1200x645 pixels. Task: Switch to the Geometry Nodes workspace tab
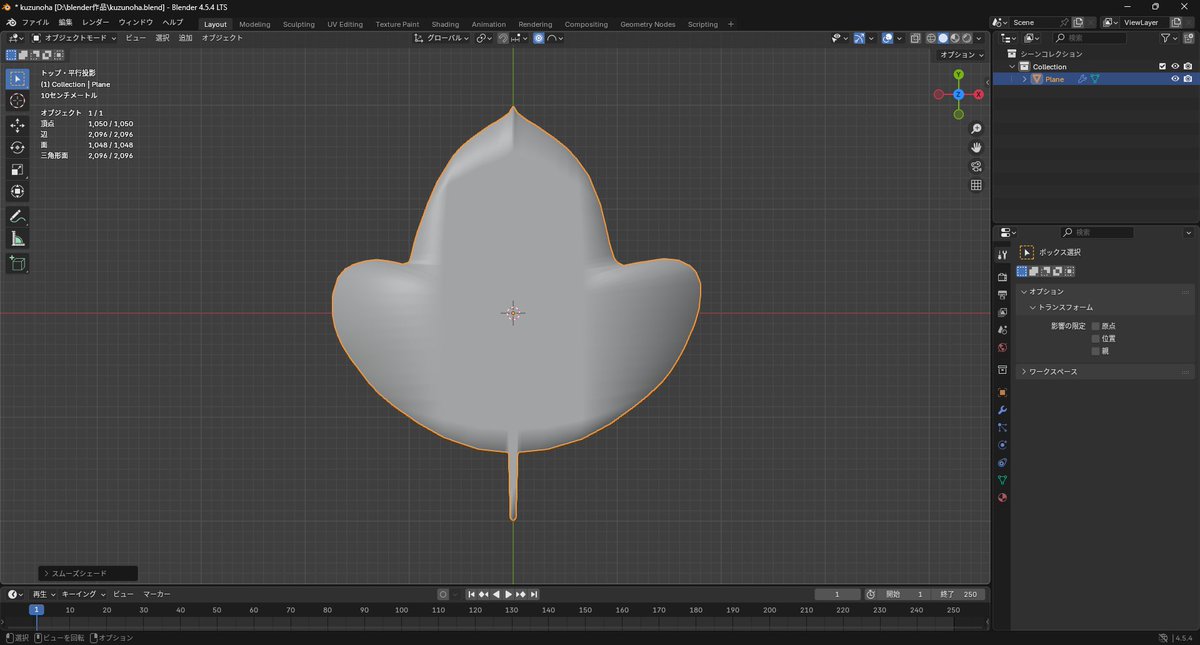coord(647,24)
